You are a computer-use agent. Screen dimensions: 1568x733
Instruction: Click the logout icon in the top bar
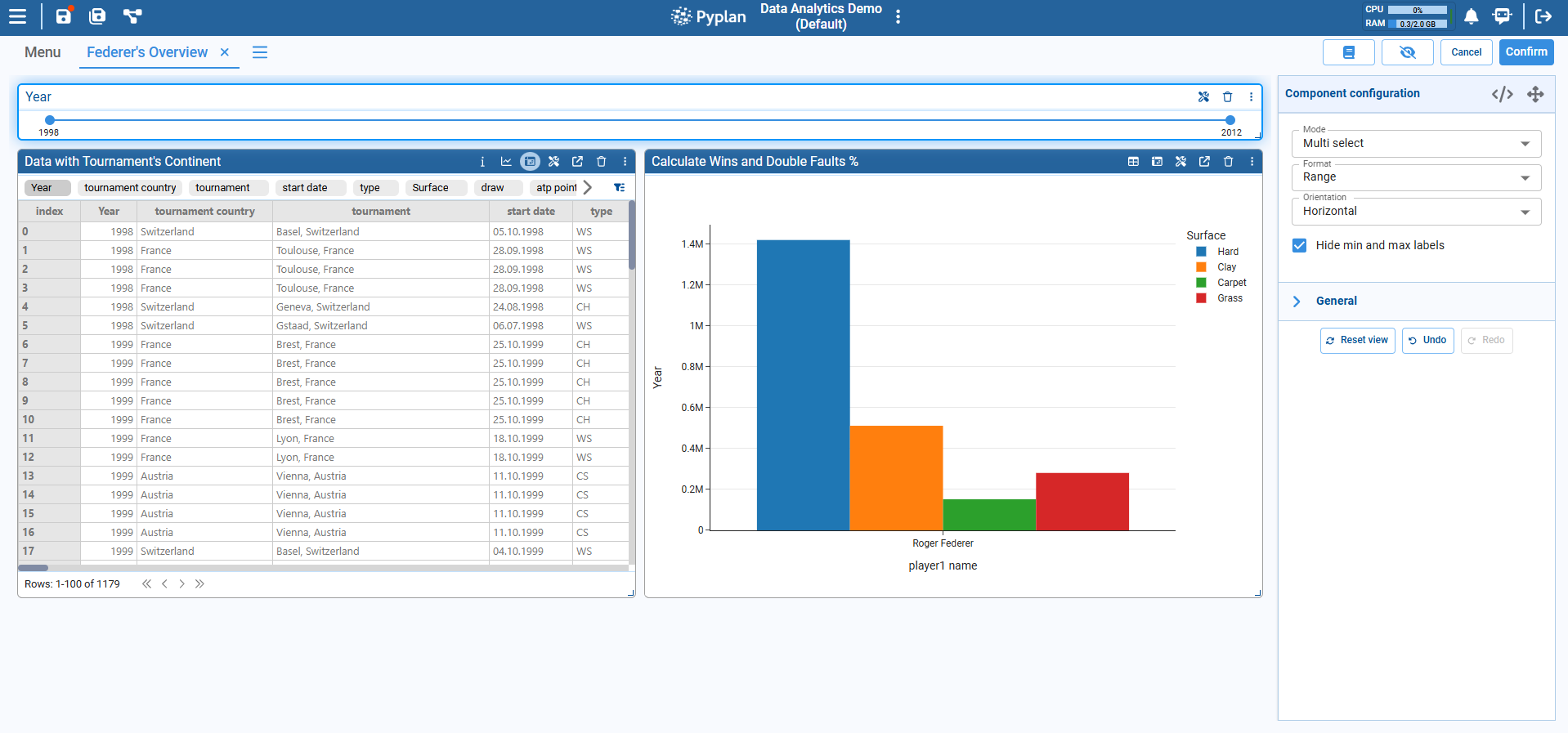tap(1543, 16)
